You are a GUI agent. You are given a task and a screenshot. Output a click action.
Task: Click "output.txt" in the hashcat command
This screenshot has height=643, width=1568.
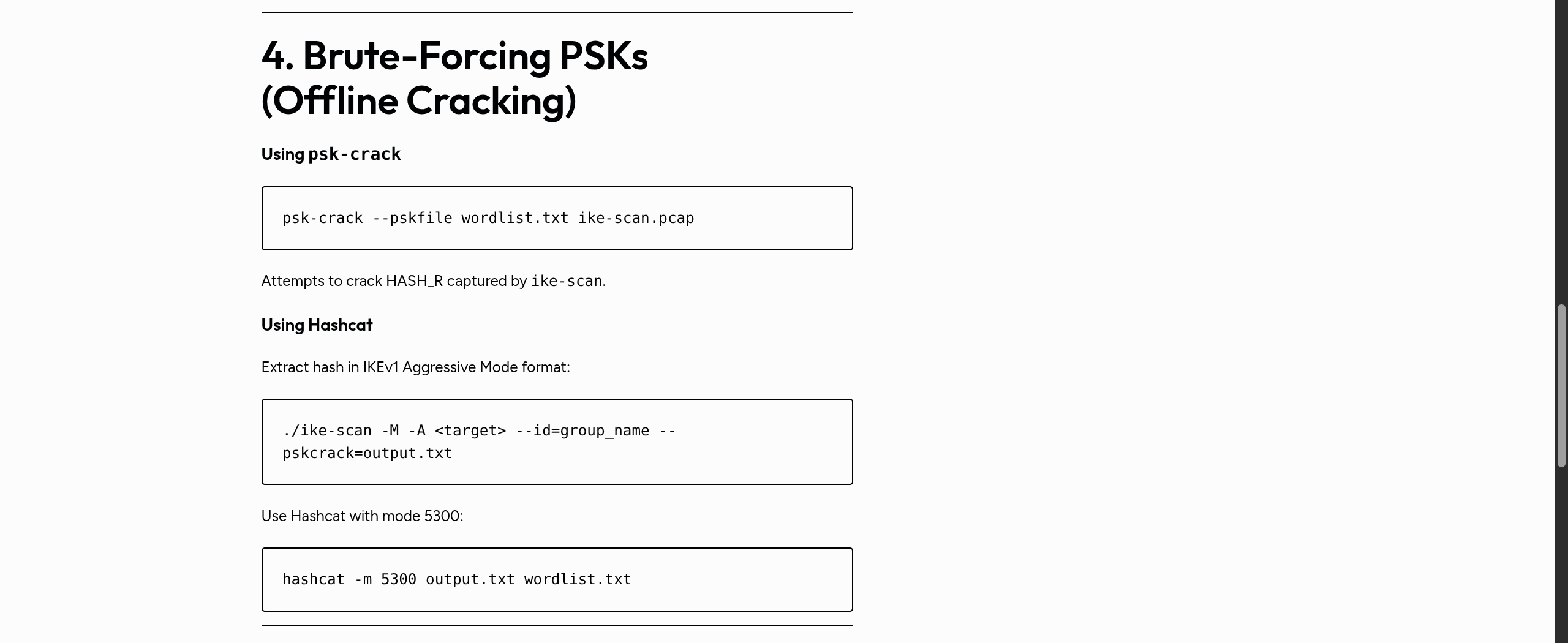470,579
